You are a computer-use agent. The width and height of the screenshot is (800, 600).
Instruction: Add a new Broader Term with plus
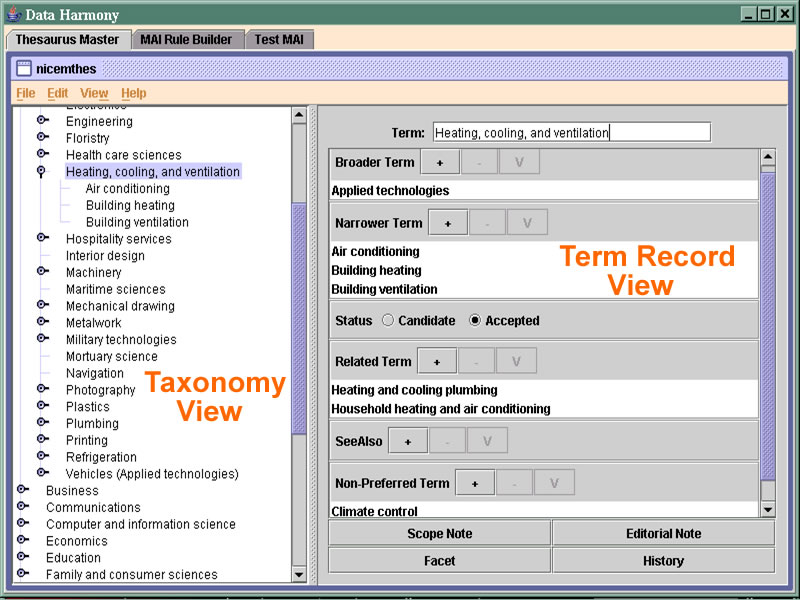(439, 162)
